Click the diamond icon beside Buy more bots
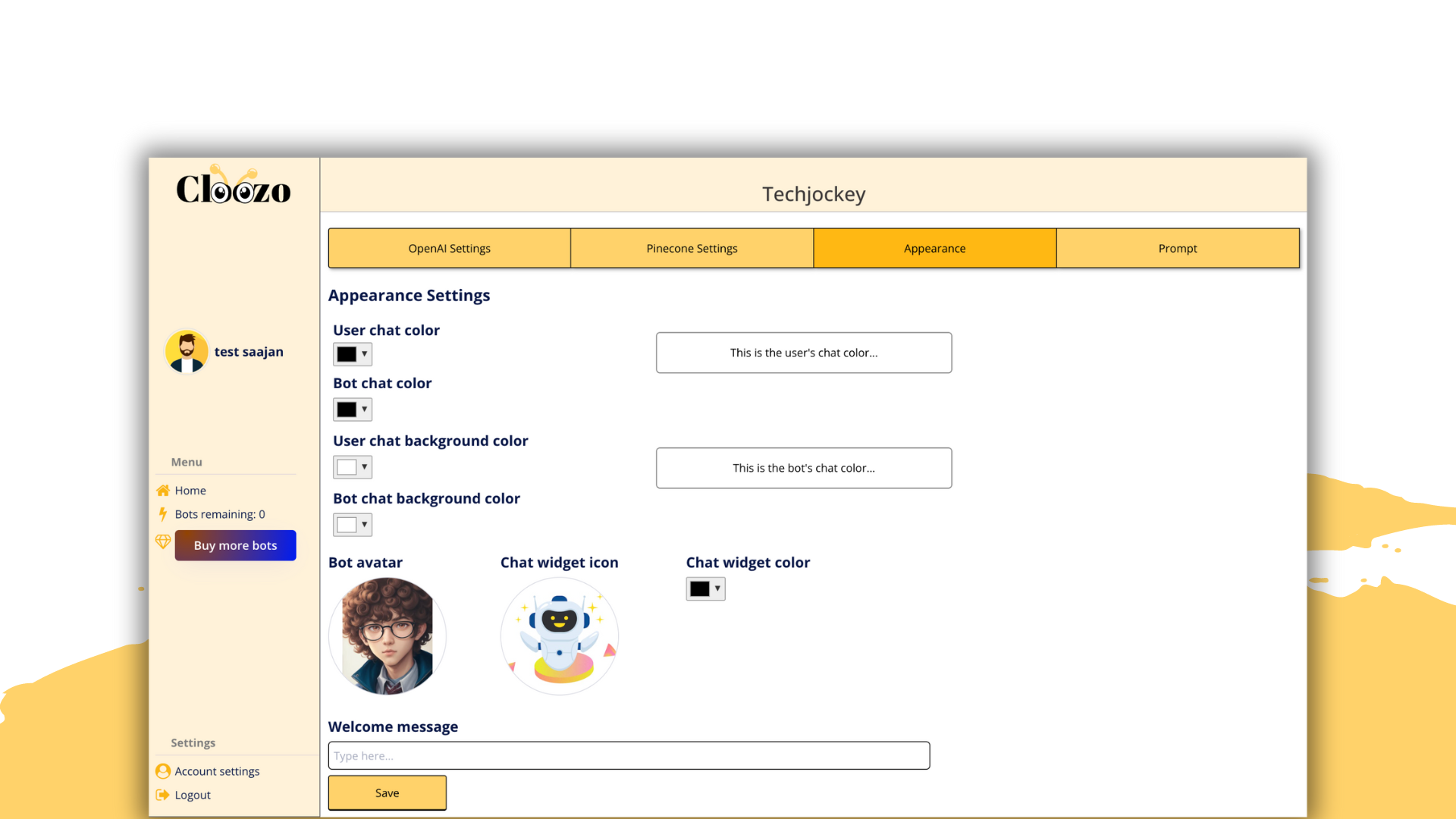 coord(163,541)
